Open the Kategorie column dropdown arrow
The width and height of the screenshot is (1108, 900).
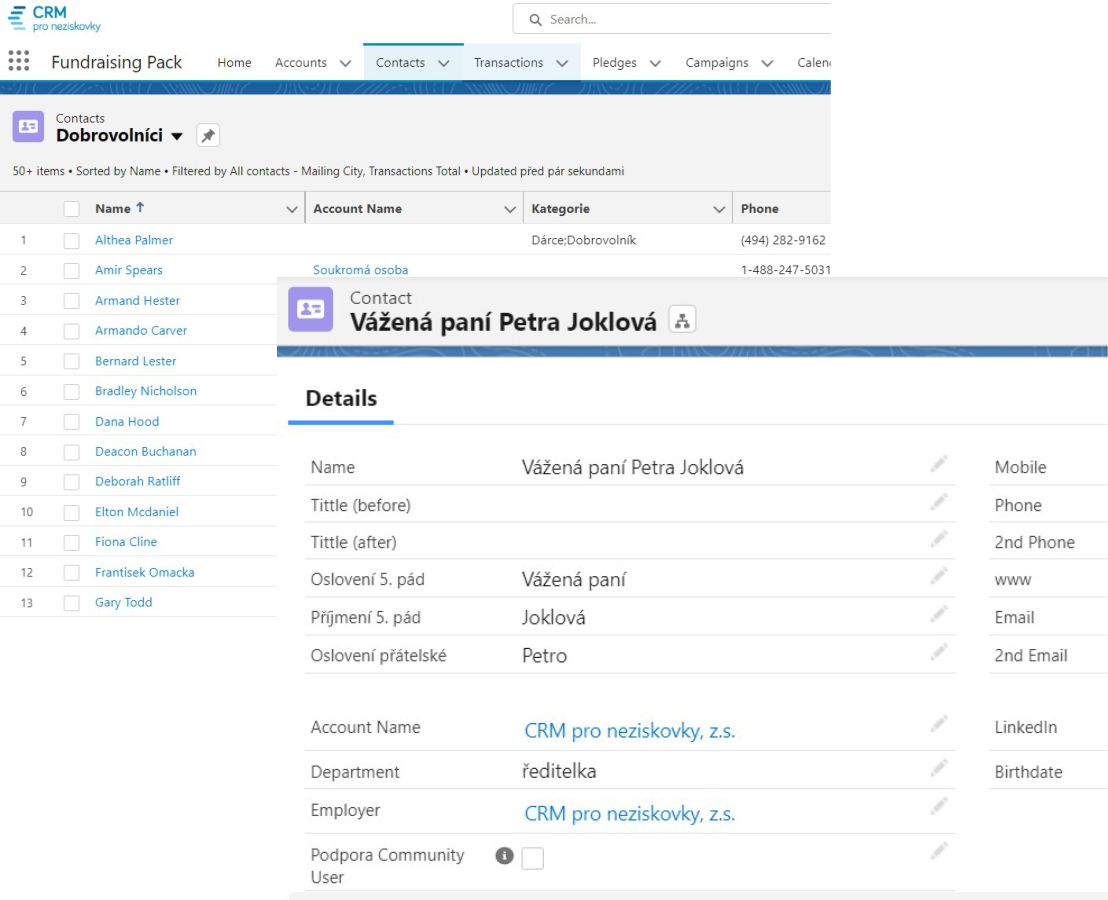718,209
